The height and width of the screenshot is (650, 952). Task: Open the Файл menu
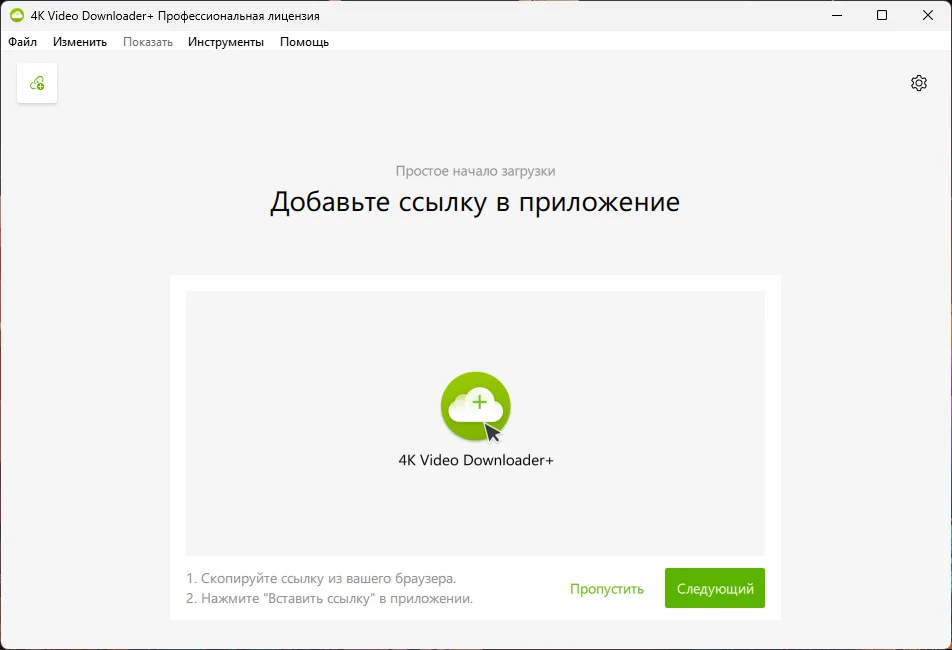(x=22, y=42)
